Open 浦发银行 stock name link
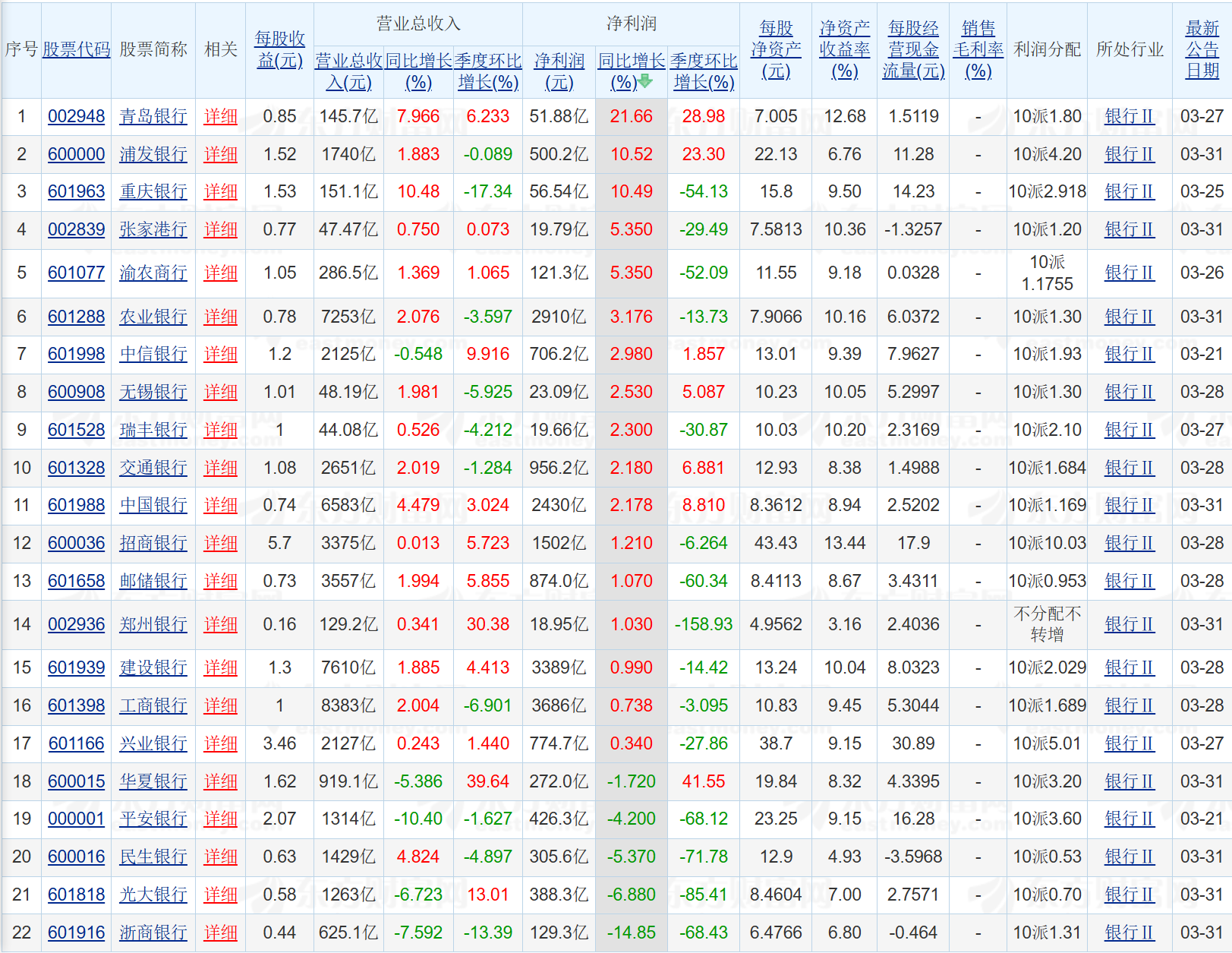 coord(153,154)
